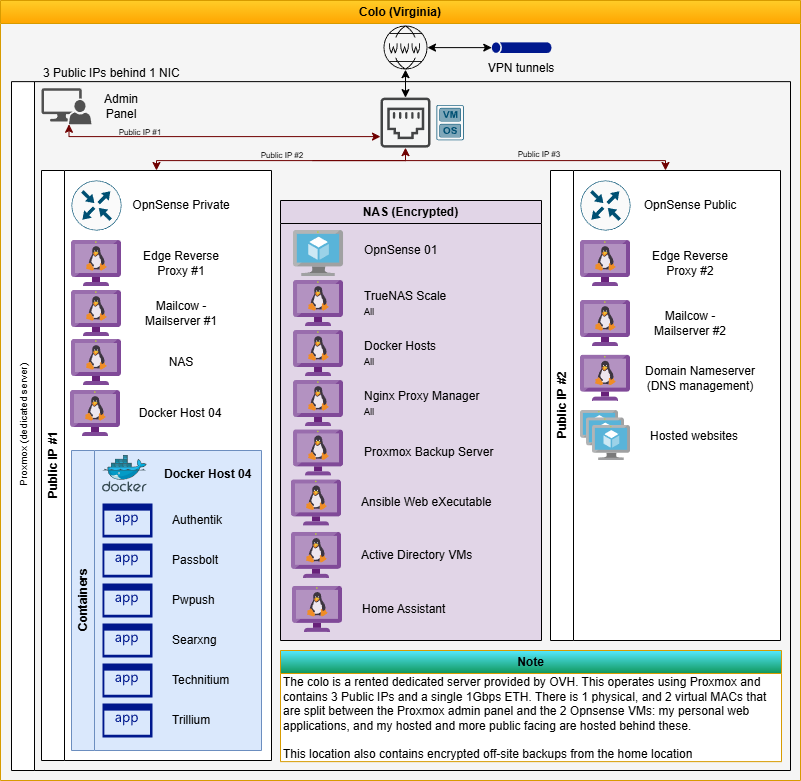Select the Authentik app container icon
The width and height of the screenshot is (801, 781).
coord(127,521)
